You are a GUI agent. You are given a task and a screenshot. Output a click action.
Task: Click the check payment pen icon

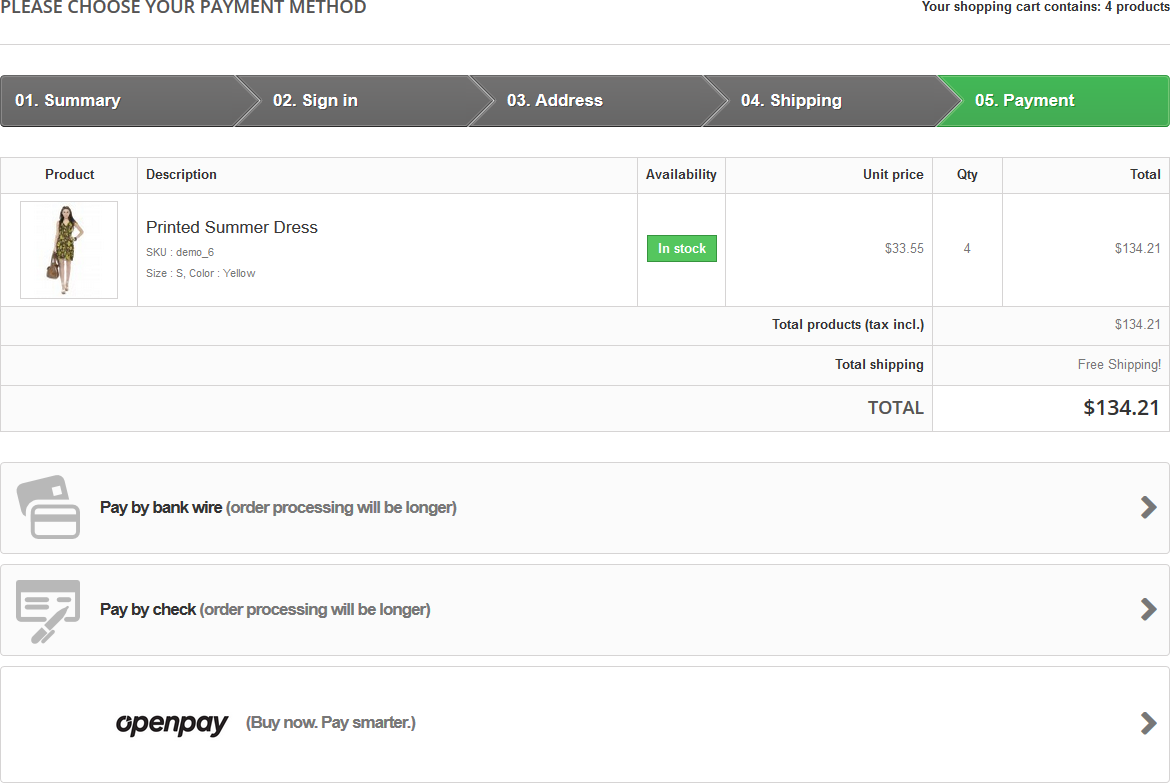click(48, 610)
